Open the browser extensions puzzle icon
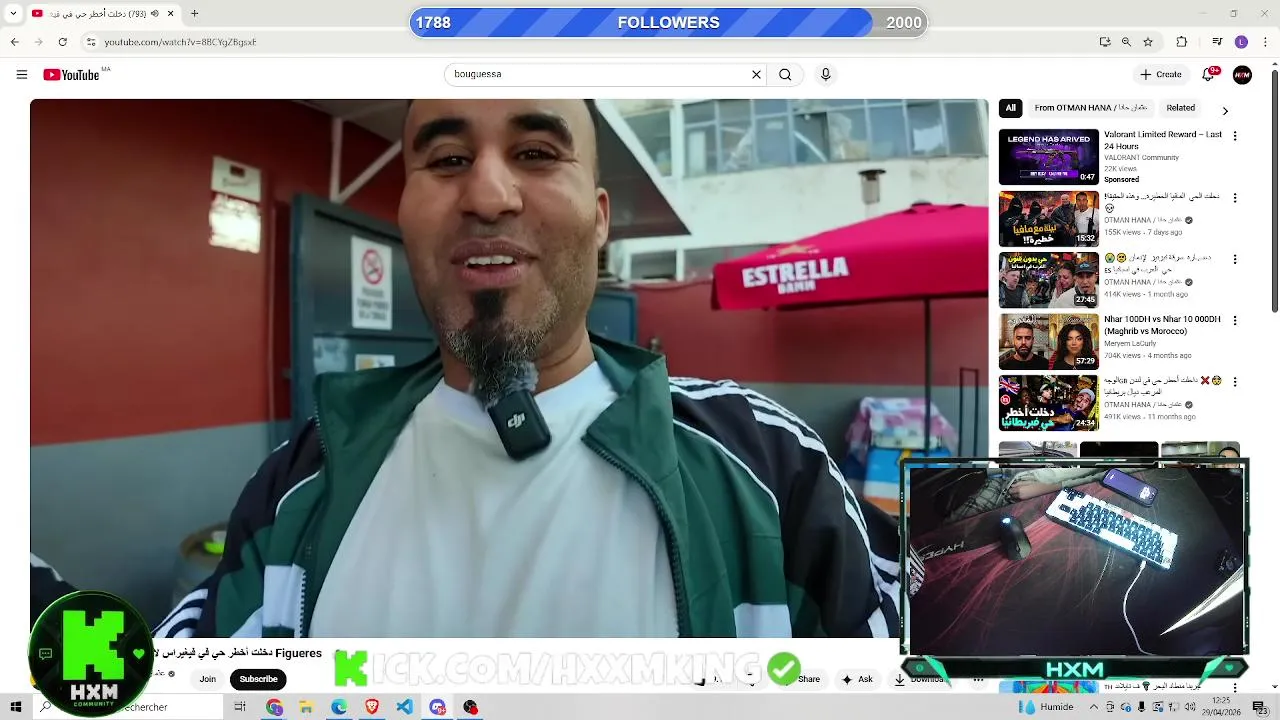The height and width of the screenshot is (720, 1280). (1182, 42)
